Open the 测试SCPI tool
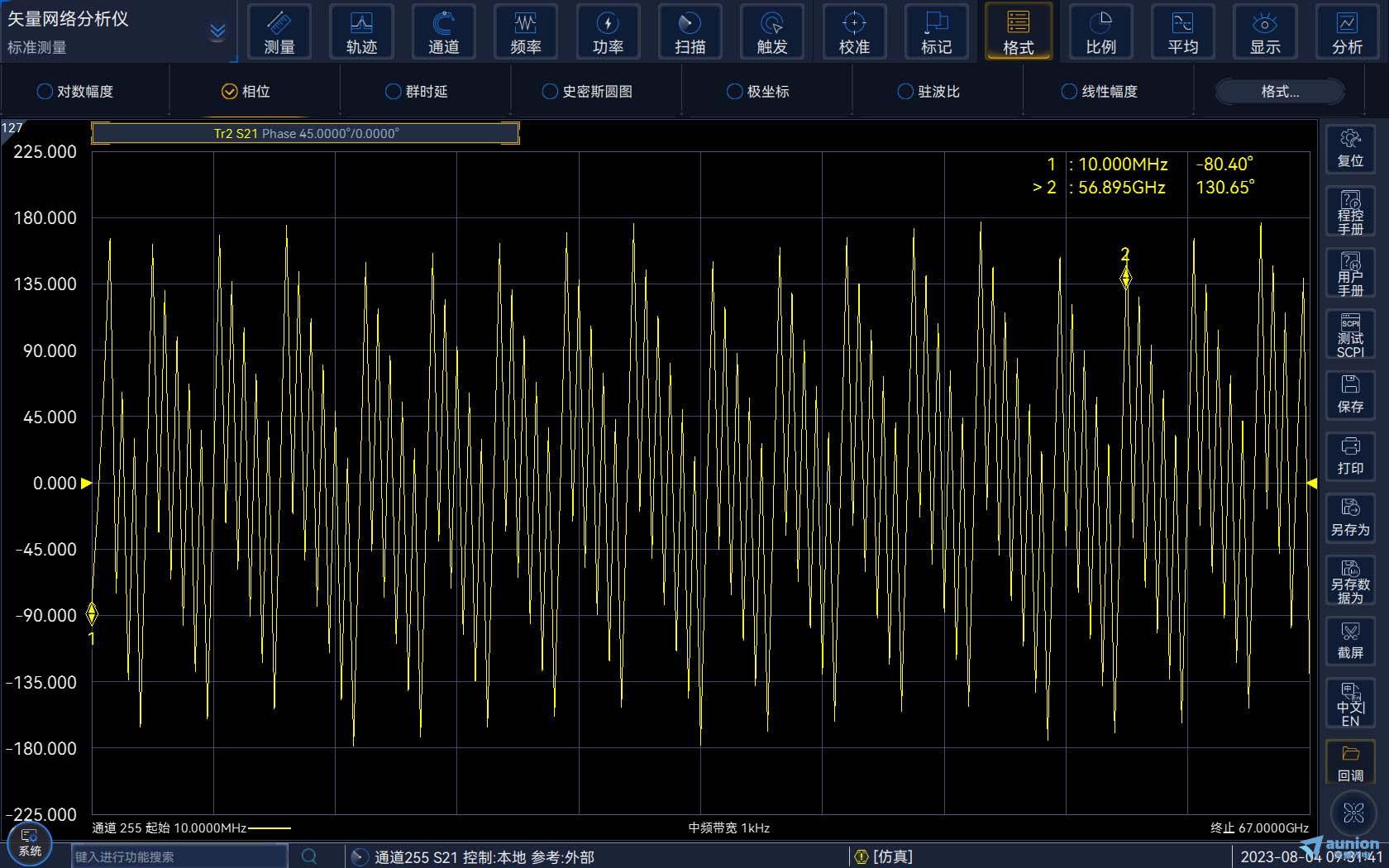Image resolution: width=1389 pixels, height=868 pixels. click(x=1350, y=335)
